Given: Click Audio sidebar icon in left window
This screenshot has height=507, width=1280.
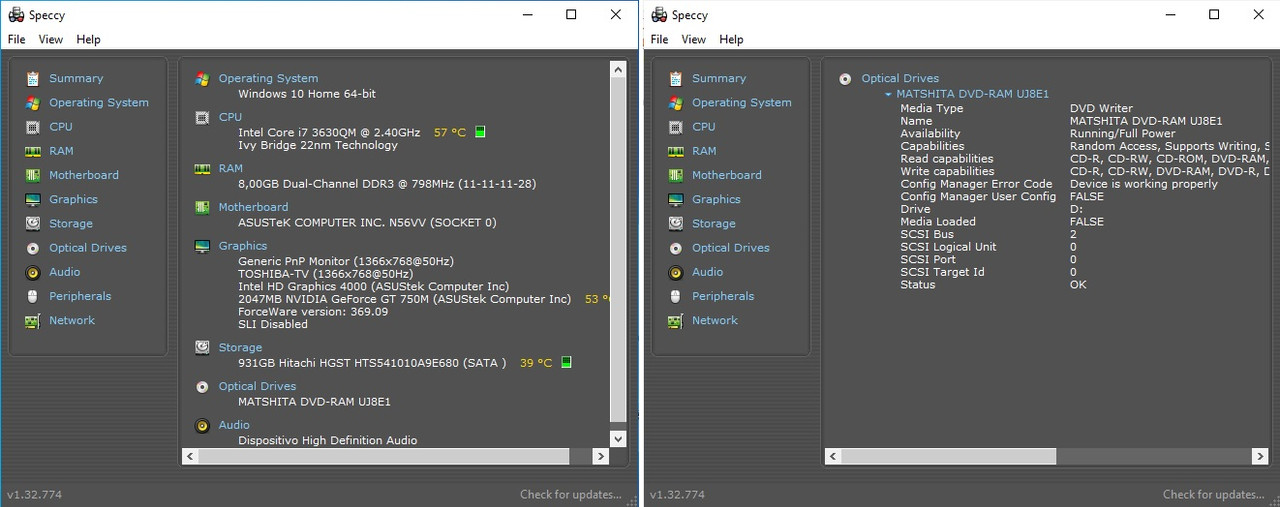Looking at the screenshot, I should pyautogui.click(x=33, y=272).
